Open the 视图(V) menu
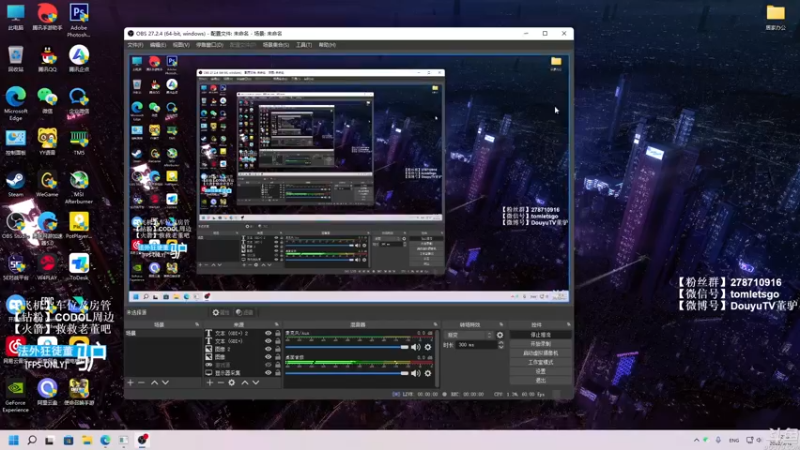The image size is (800, 450). (181, 45)
